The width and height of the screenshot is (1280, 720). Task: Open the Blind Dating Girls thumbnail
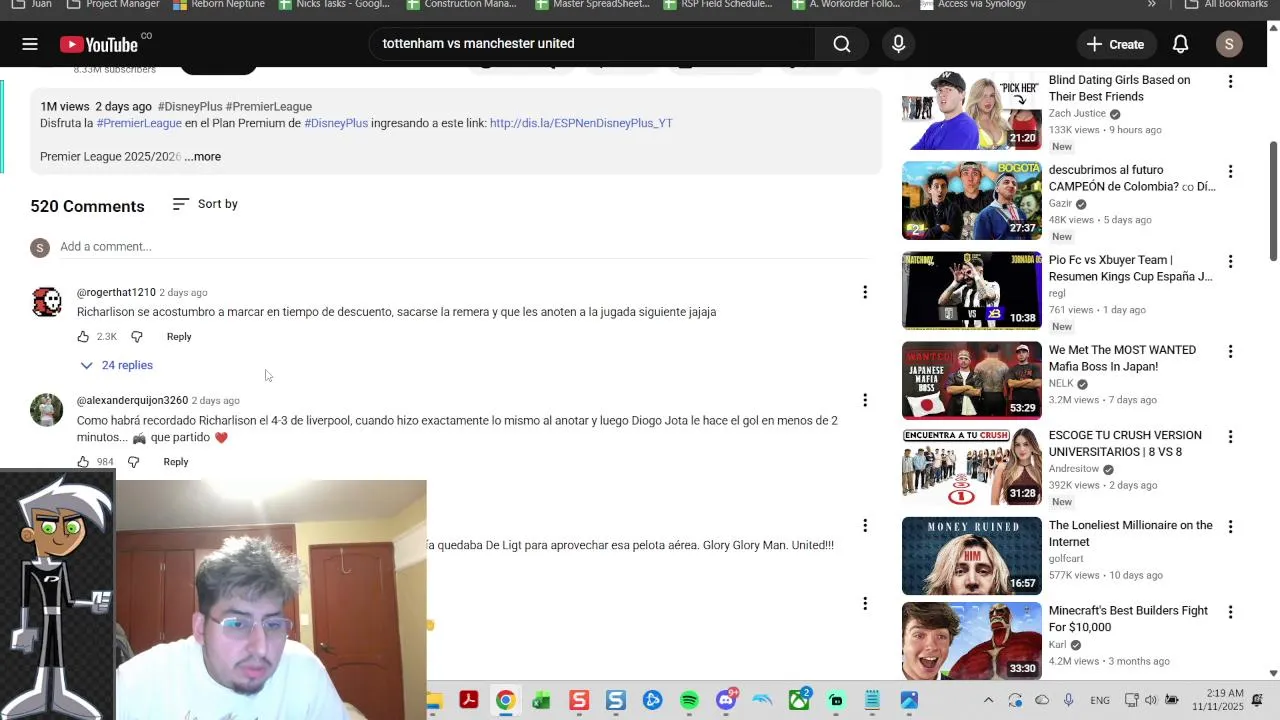point(971,111)
